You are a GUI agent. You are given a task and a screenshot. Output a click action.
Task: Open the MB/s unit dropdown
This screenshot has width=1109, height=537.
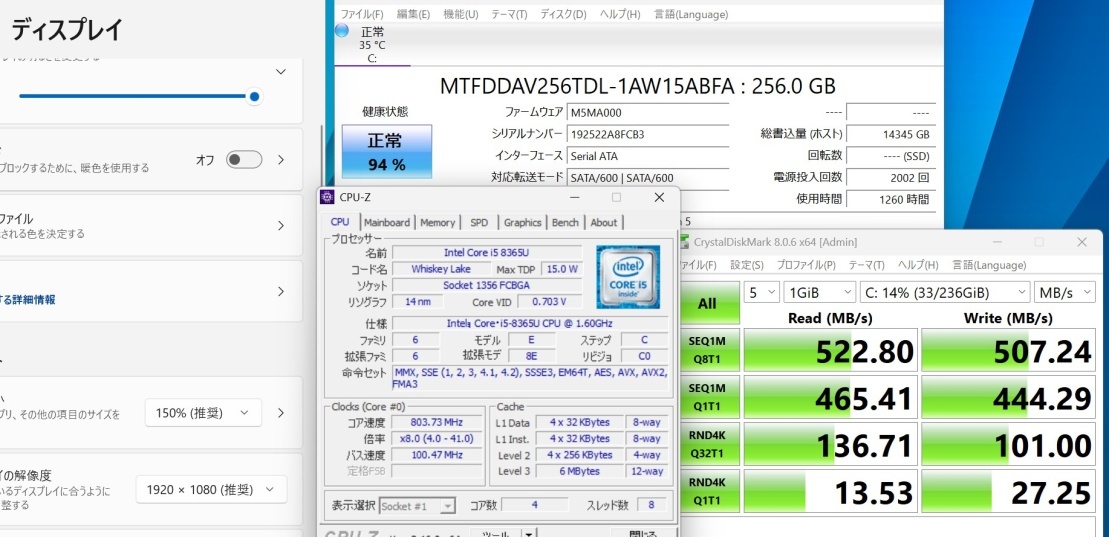1065,292
